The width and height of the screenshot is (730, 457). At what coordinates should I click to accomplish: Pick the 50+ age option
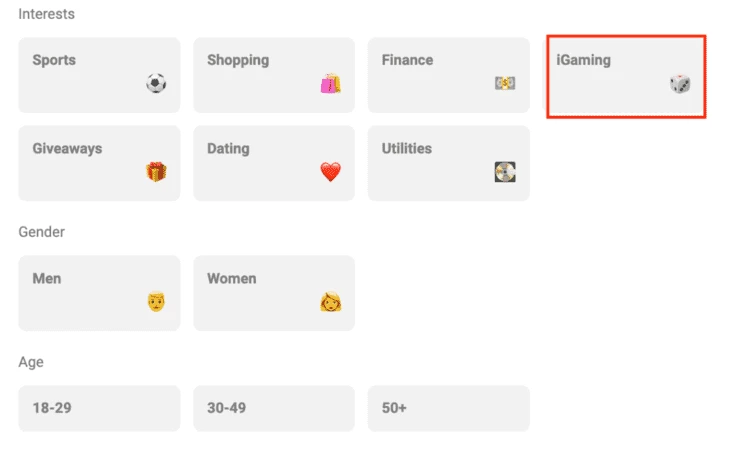pyautogui.click(x=448, y=408)
